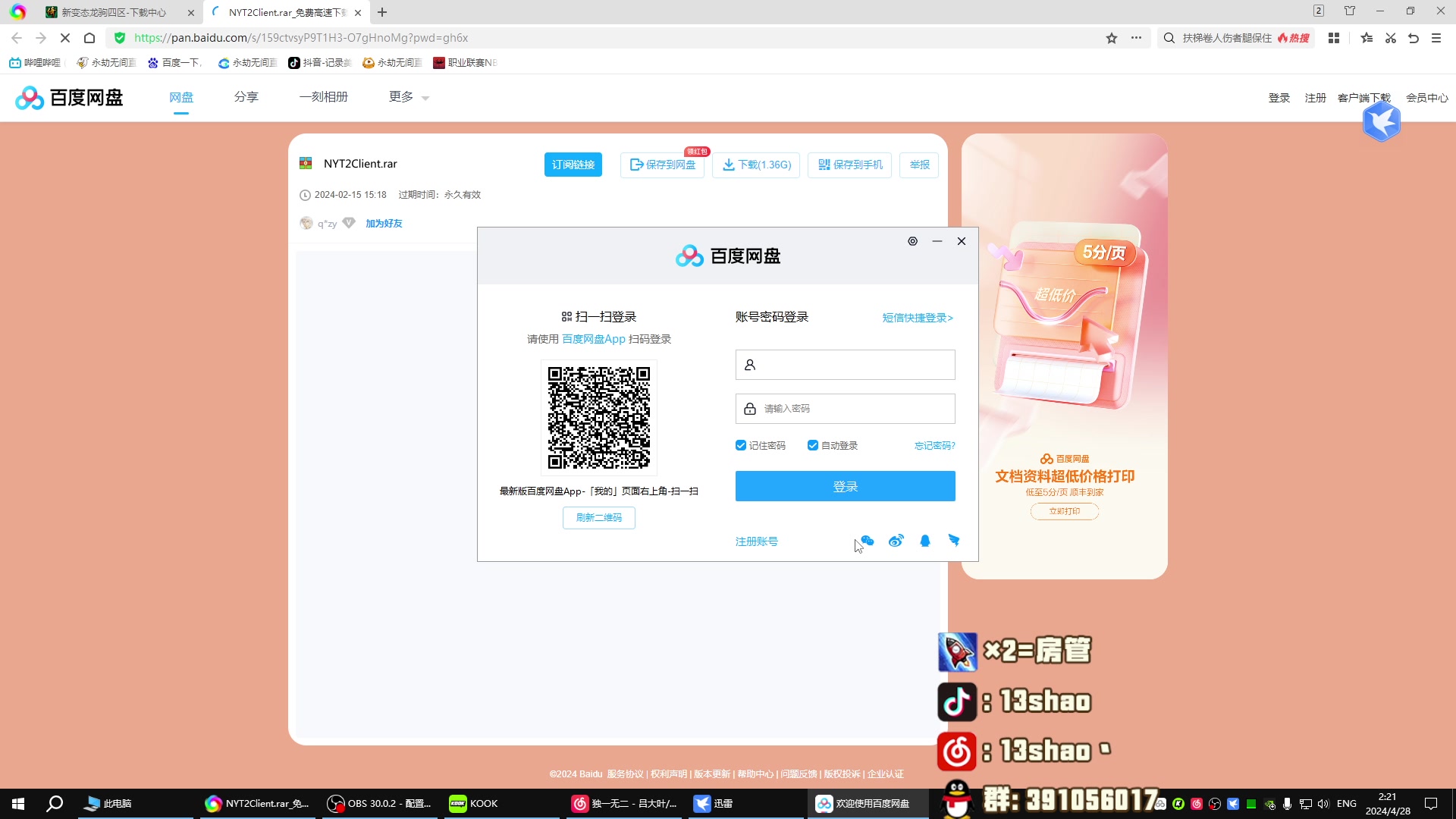Click the Windows Start button
This screenshot has height=819, width=1456.
[18, 804]
